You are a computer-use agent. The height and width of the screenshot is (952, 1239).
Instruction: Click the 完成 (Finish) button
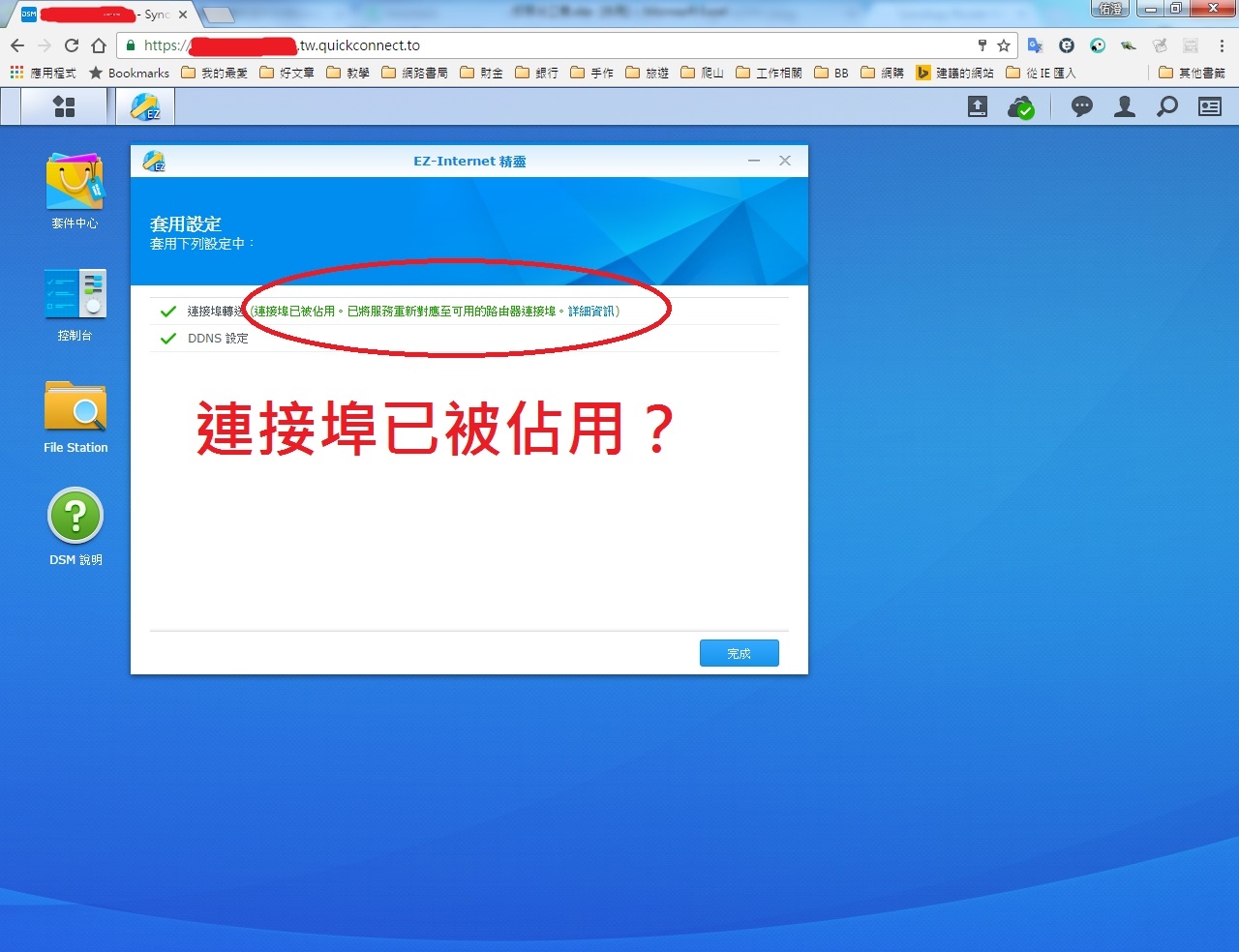click(740, 653)
